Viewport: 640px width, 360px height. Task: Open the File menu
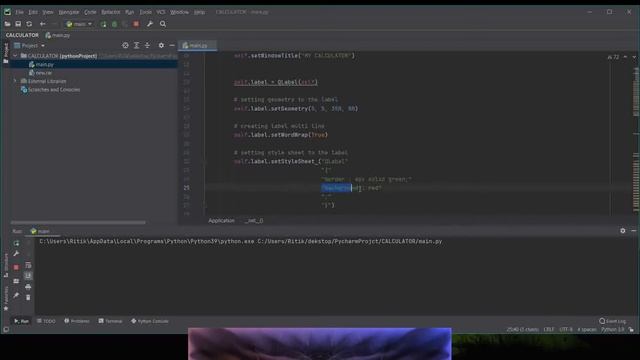[19, 12]
